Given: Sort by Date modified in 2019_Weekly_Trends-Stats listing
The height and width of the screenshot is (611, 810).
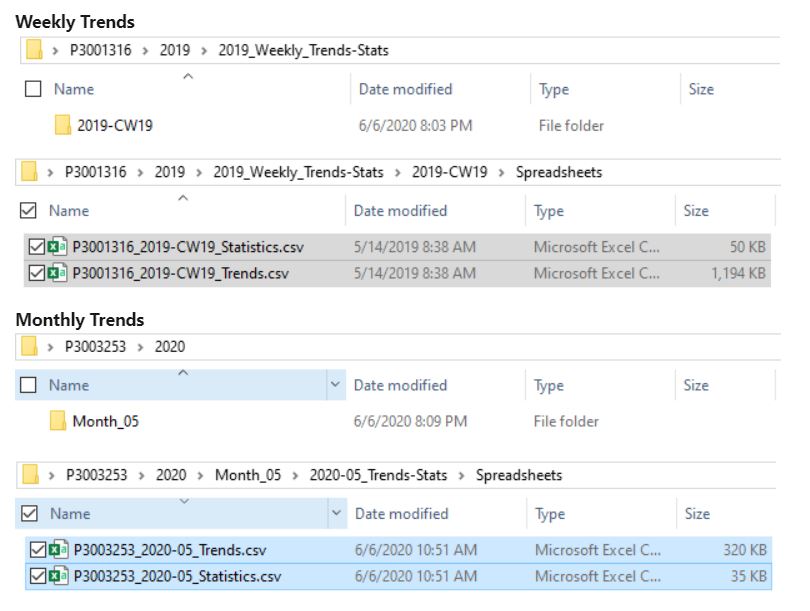Looking at the screenshot, I should click(406, 89).
